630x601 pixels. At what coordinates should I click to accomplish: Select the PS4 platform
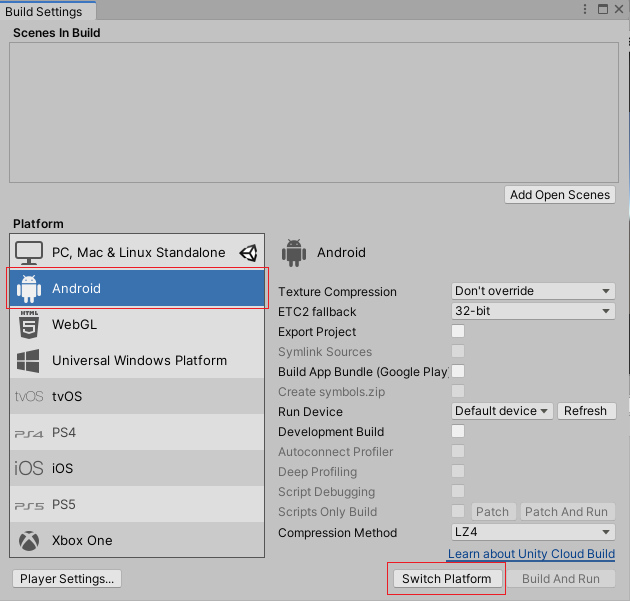[x=137, y=432]
